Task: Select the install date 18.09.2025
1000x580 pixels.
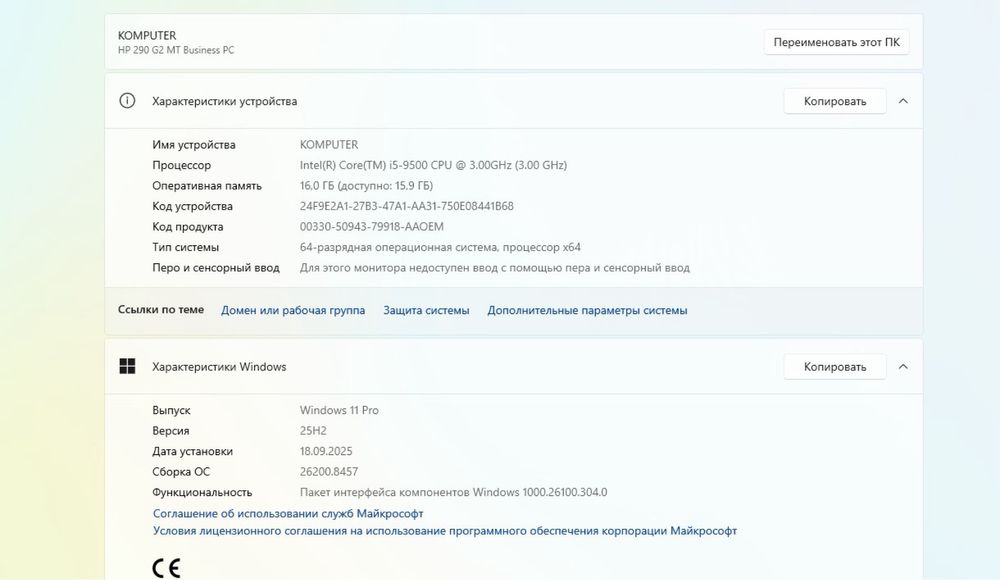Action: [326, 451]
